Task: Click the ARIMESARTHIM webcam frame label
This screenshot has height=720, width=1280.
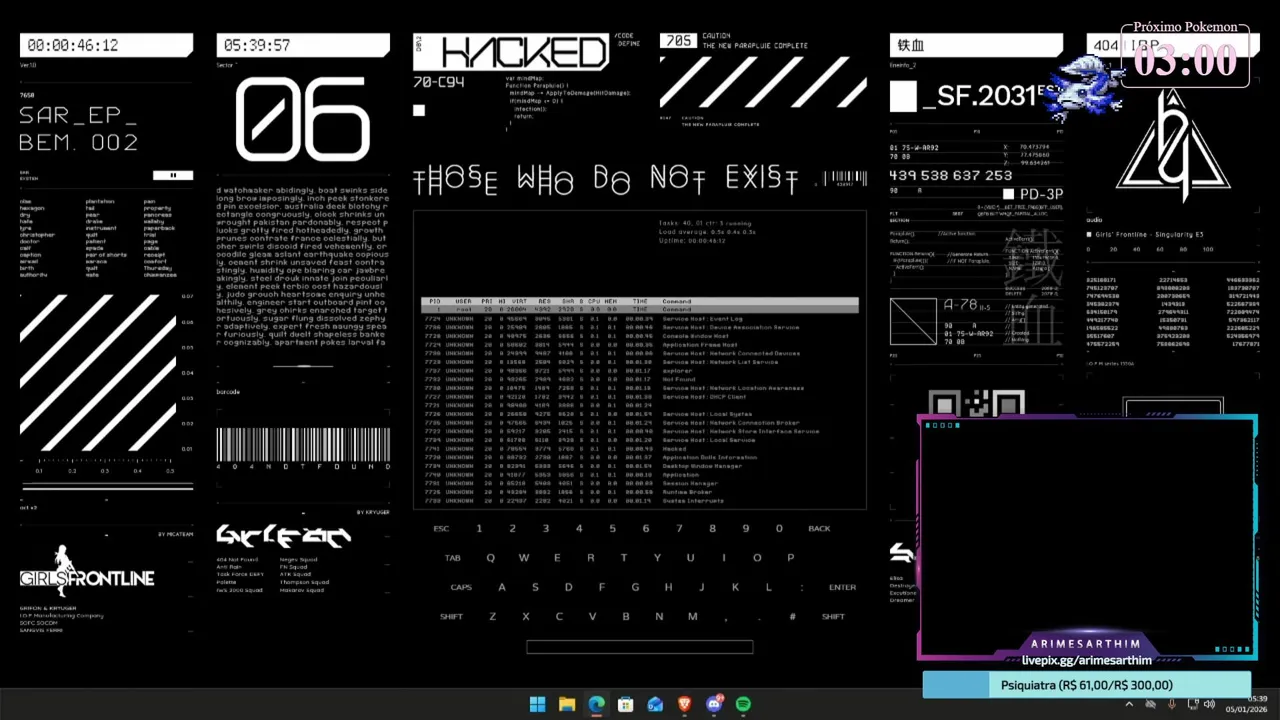Action: (x=1085, y=644)
